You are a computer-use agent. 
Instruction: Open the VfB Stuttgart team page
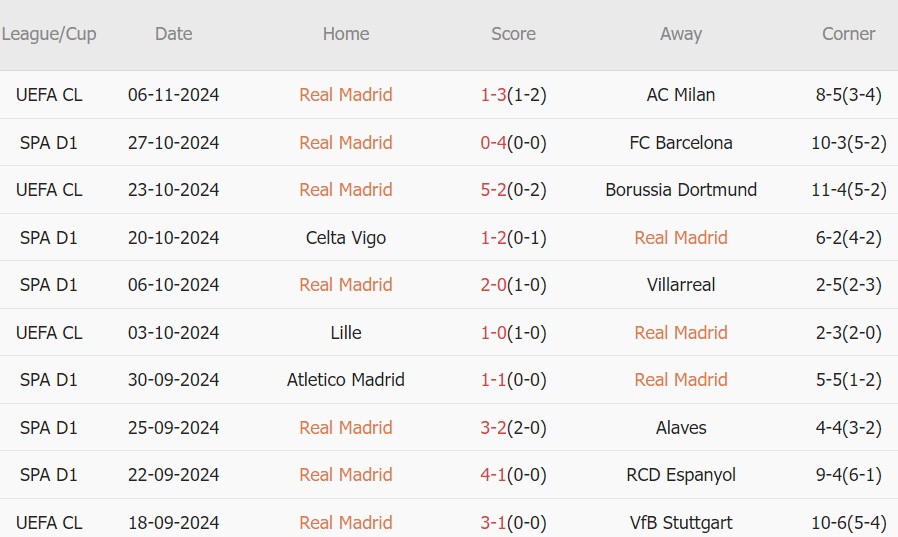tap(681, 523)
